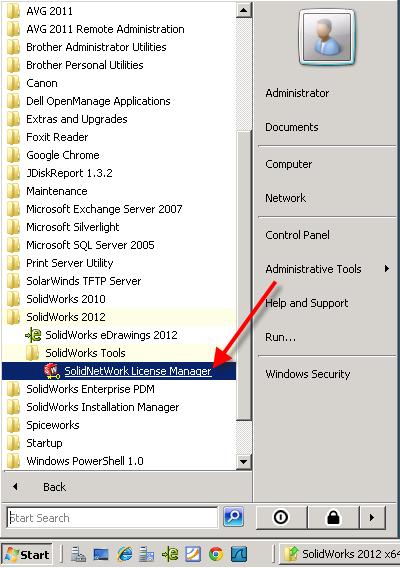400x568 pixels.
Task: Open Windows PowerShell 1.0 folder
Action: coord(119,461)
